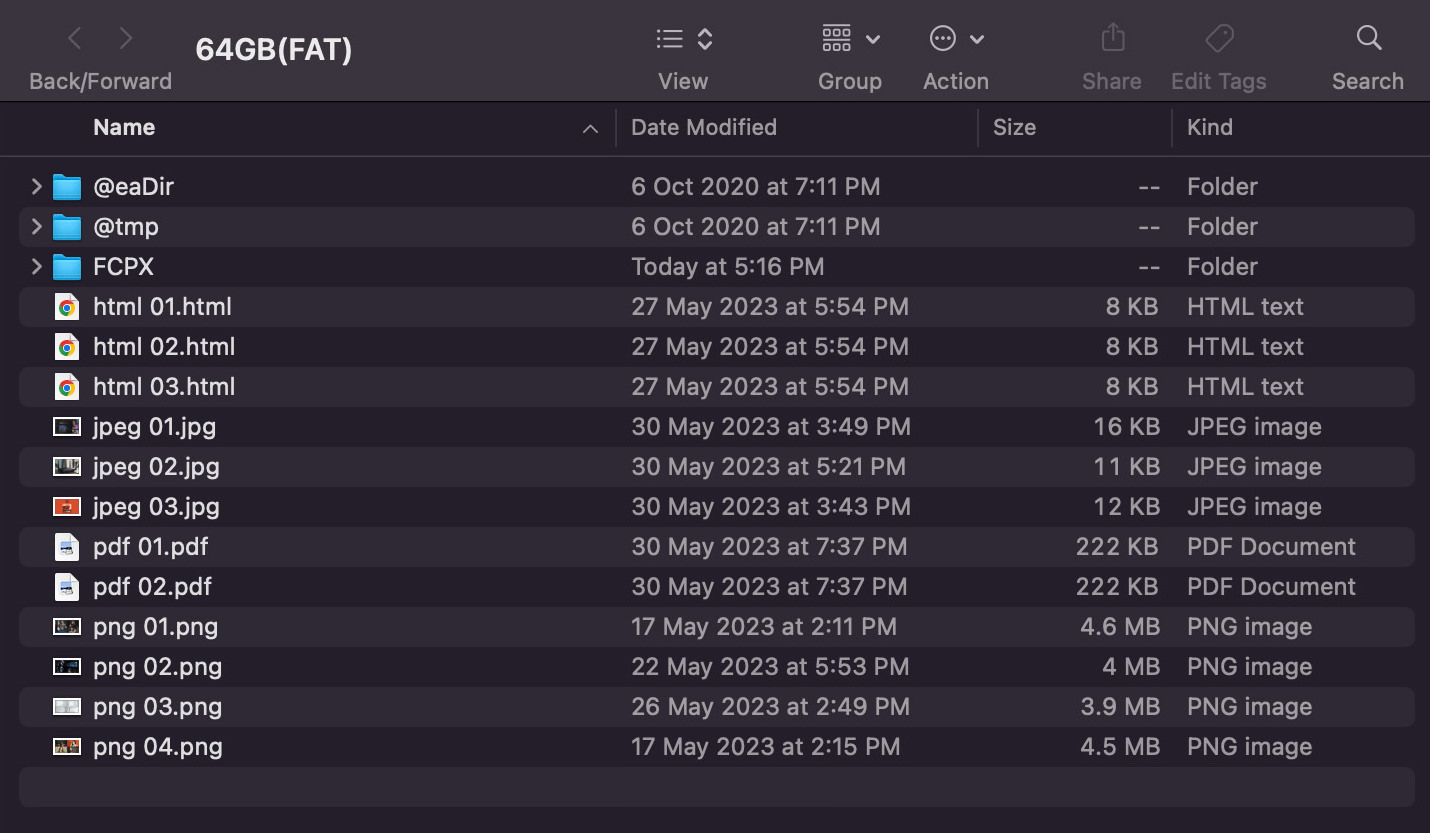1430x833 pixels.
Task: Sort by the Size column header
Action: (x=1014, y=128)
